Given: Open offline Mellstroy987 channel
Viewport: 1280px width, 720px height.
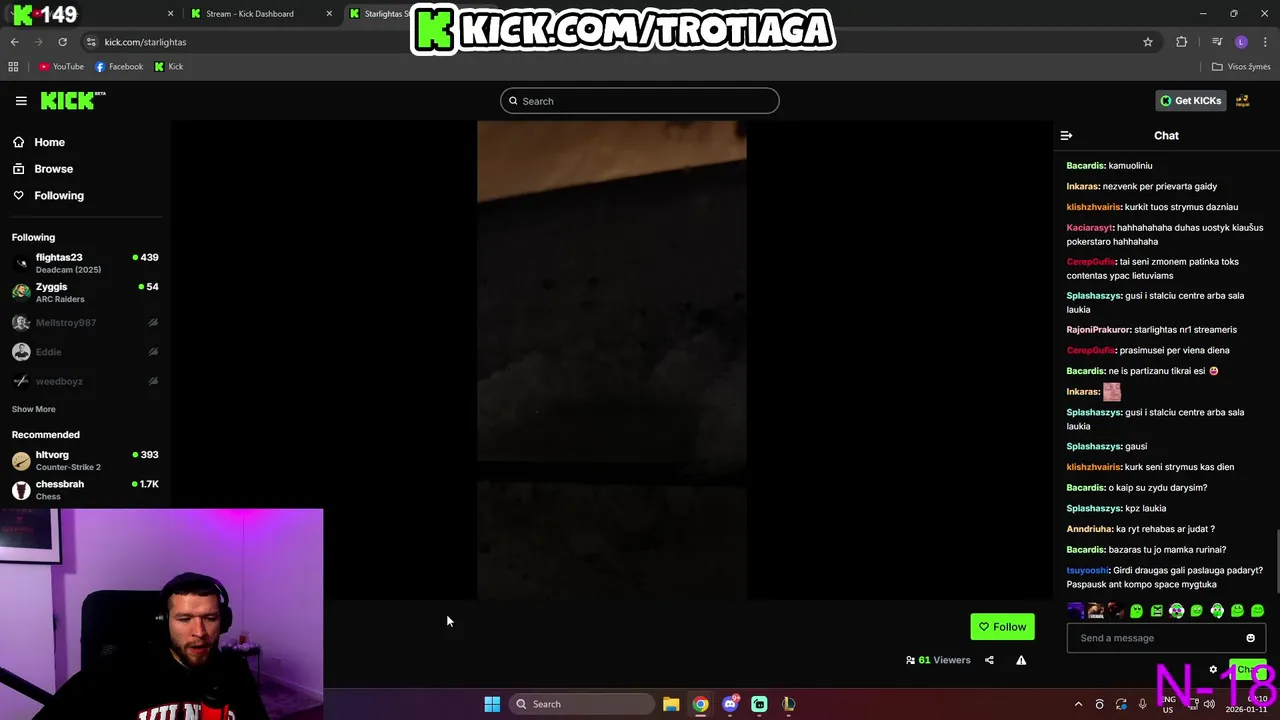Looking at the screenshot, I should tap(85, 323).
